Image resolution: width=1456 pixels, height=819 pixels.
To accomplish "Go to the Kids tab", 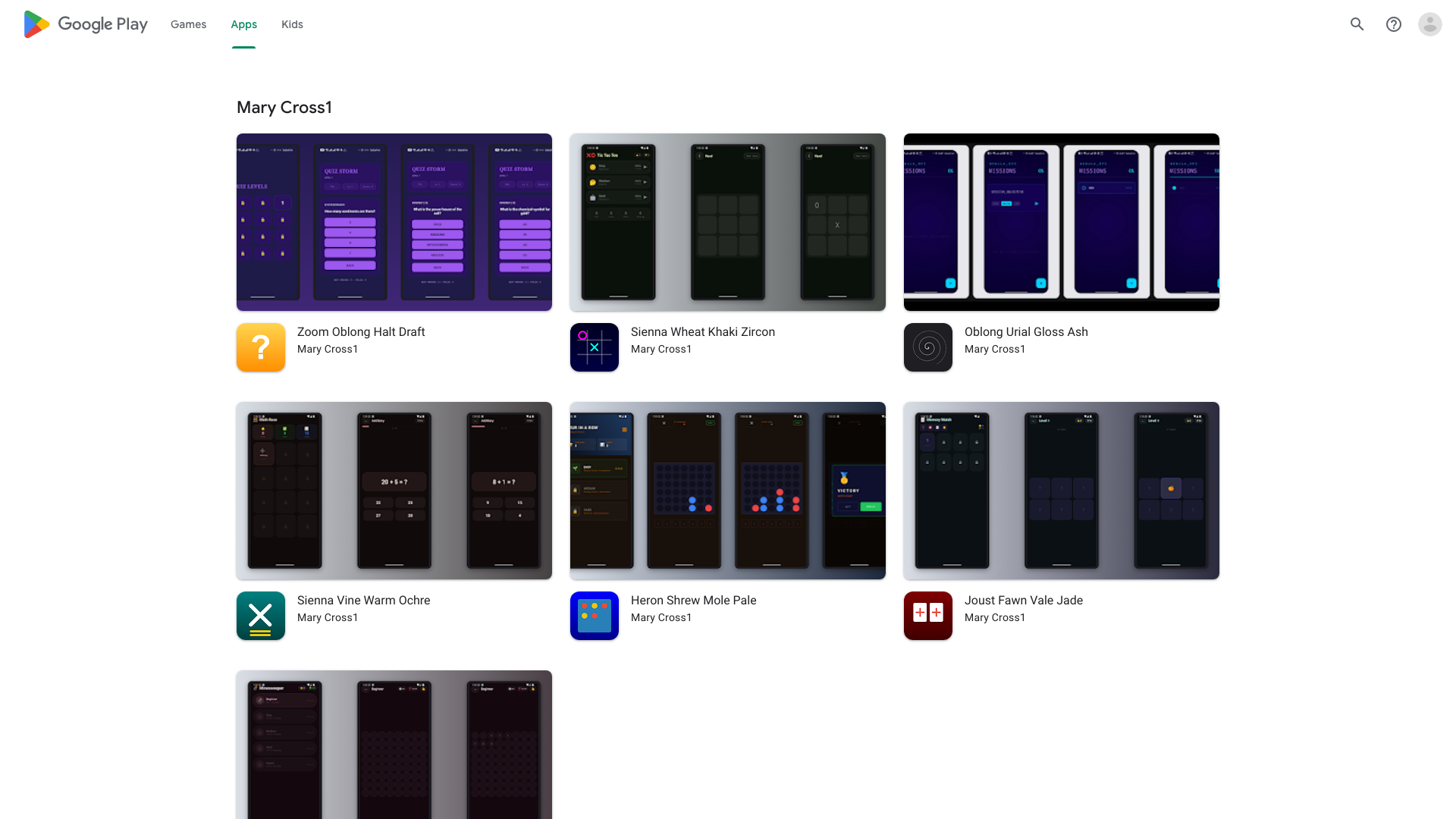I will (x=292, y=24).
